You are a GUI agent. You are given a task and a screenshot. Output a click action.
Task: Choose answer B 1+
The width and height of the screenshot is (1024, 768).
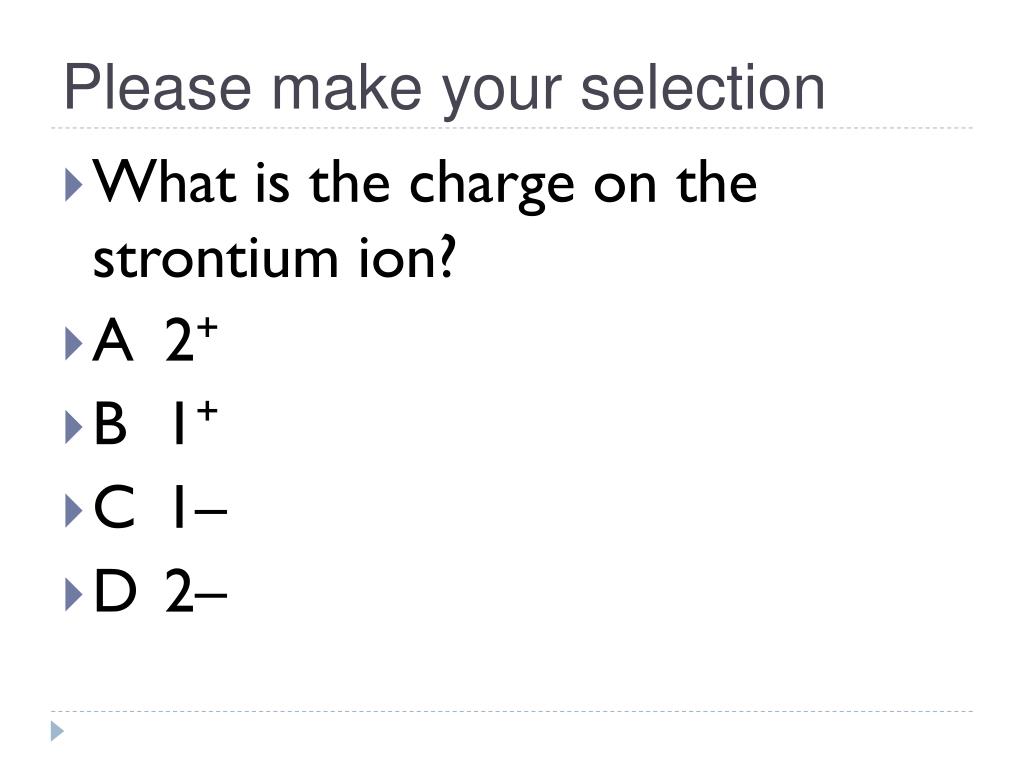click(x=155, y=423)
